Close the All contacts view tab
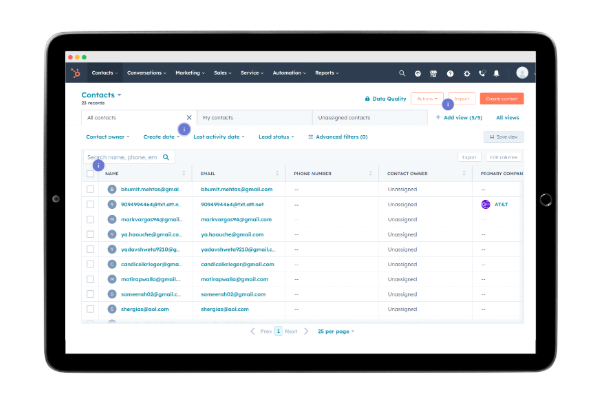 189,117
